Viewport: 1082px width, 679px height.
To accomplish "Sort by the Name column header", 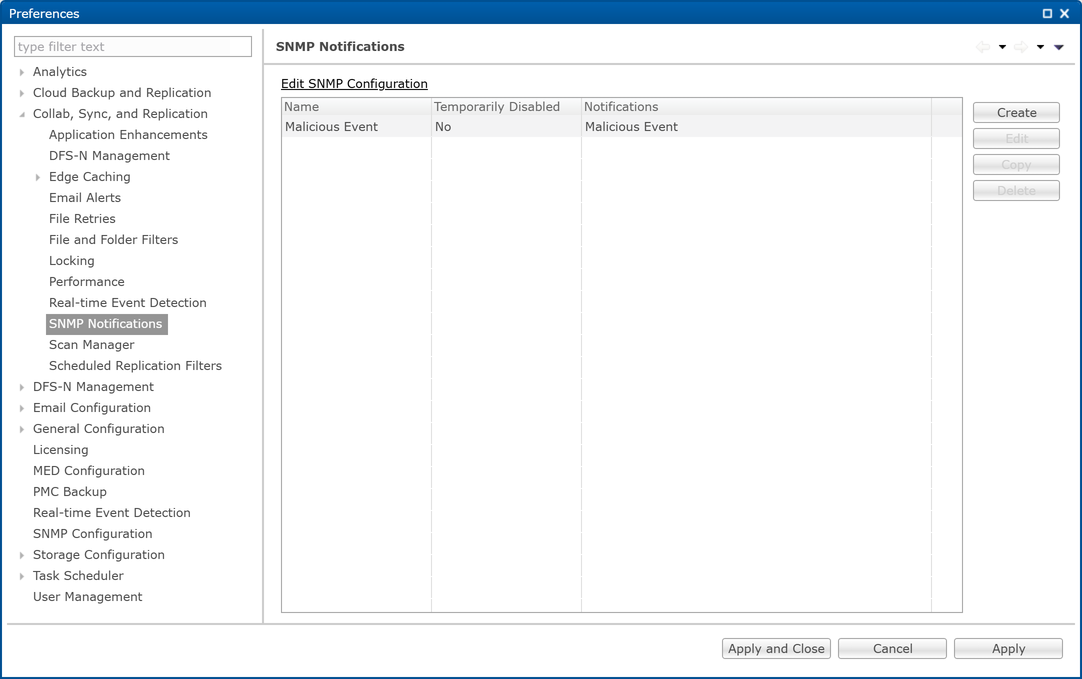I will [356, 107].
